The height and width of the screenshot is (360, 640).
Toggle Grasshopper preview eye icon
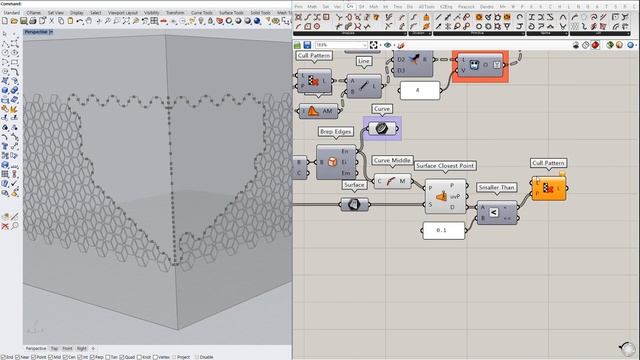click(387, 45)
